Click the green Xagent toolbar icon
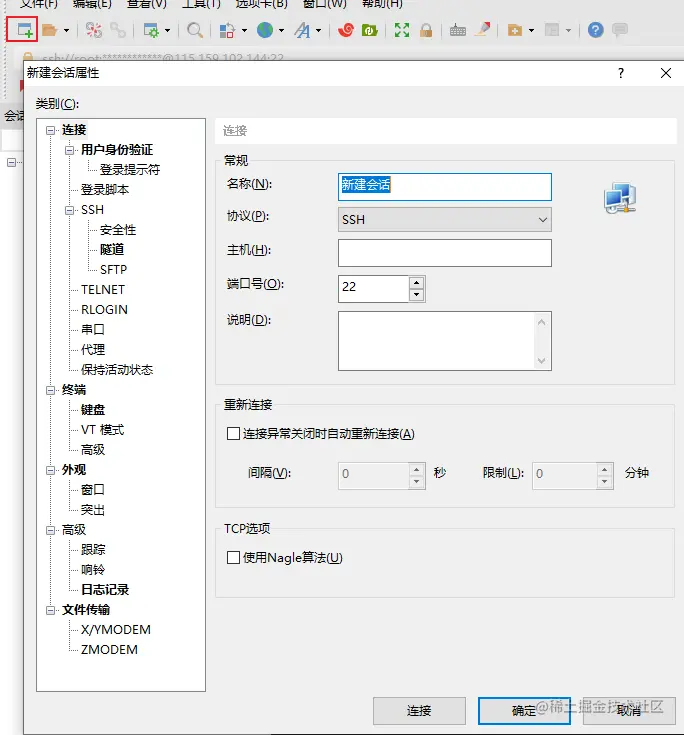Image resolution: width=684 pixels, height=735 pixels. pyautogui.click(x=369, y=30)
